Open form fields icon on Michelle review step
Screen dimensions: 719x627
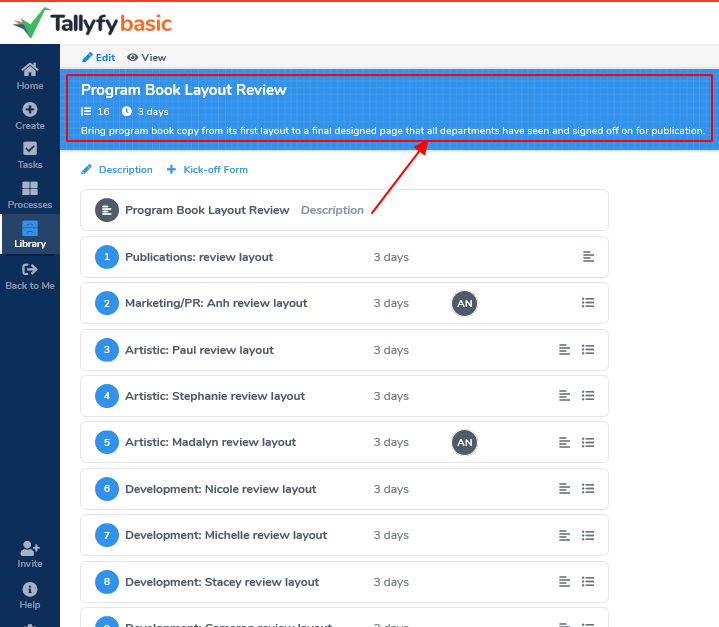point(588,535)
